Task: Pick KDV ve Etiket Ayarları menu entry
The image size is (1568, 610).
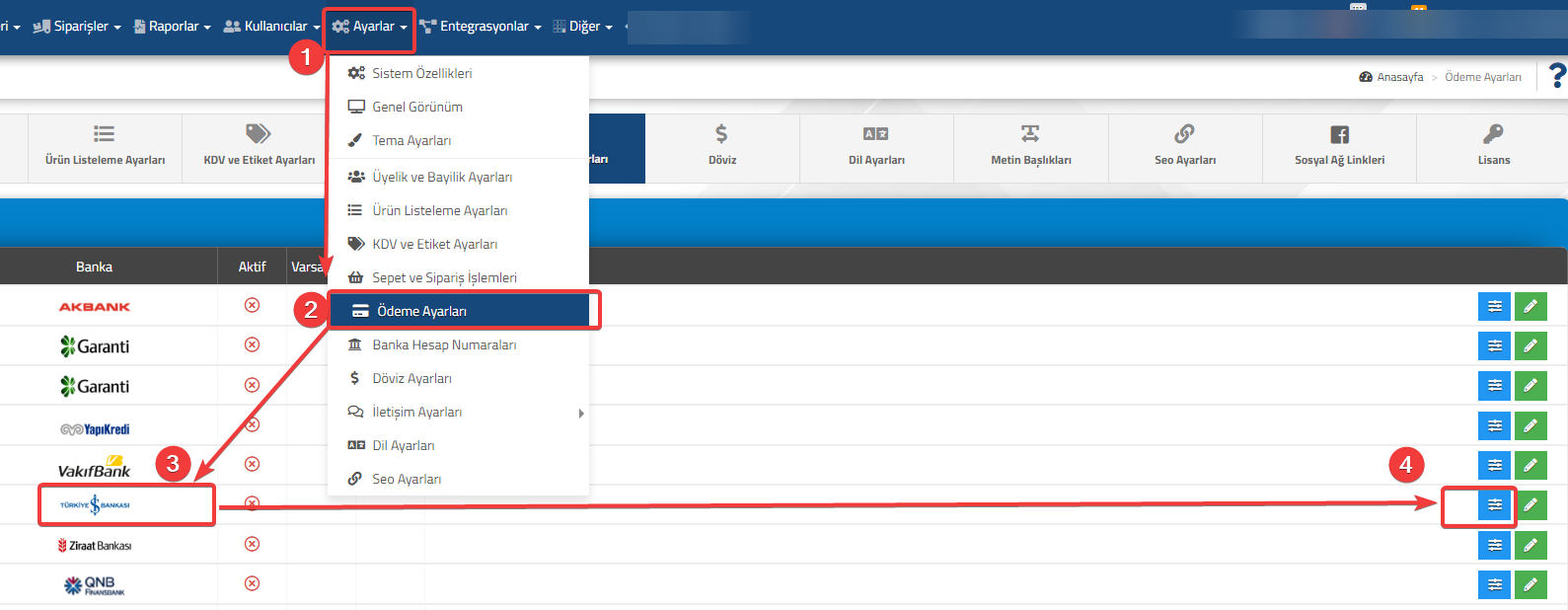Action: (459, 244)
